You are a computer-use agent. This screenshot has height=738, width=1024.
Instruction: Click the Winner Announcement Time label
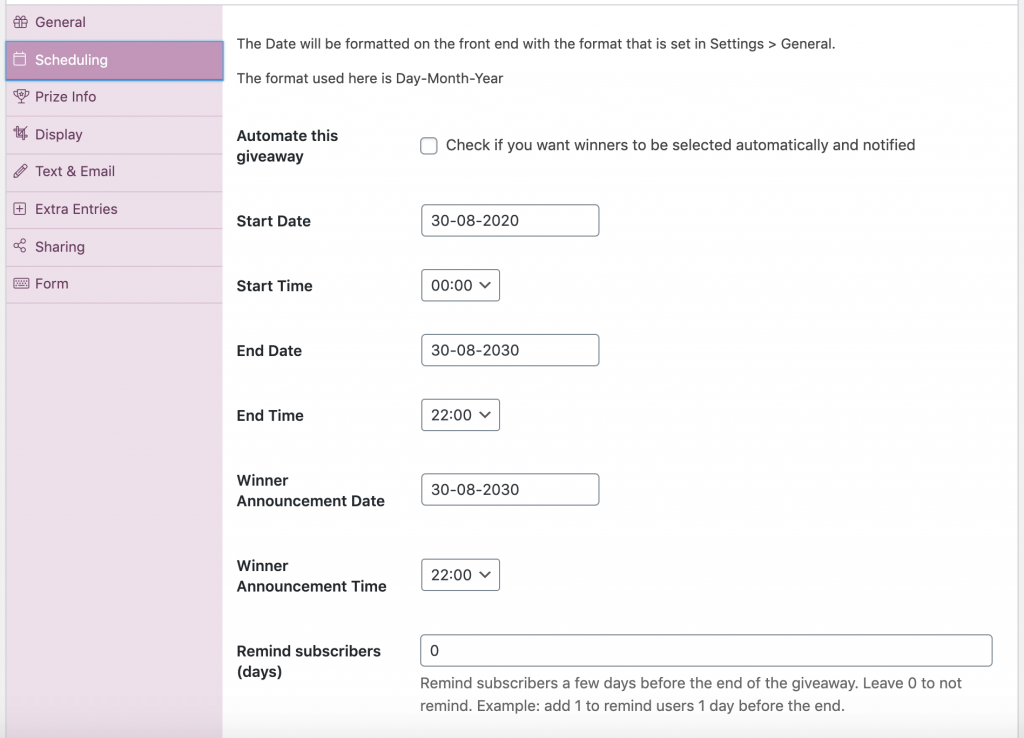click(312, 576)
